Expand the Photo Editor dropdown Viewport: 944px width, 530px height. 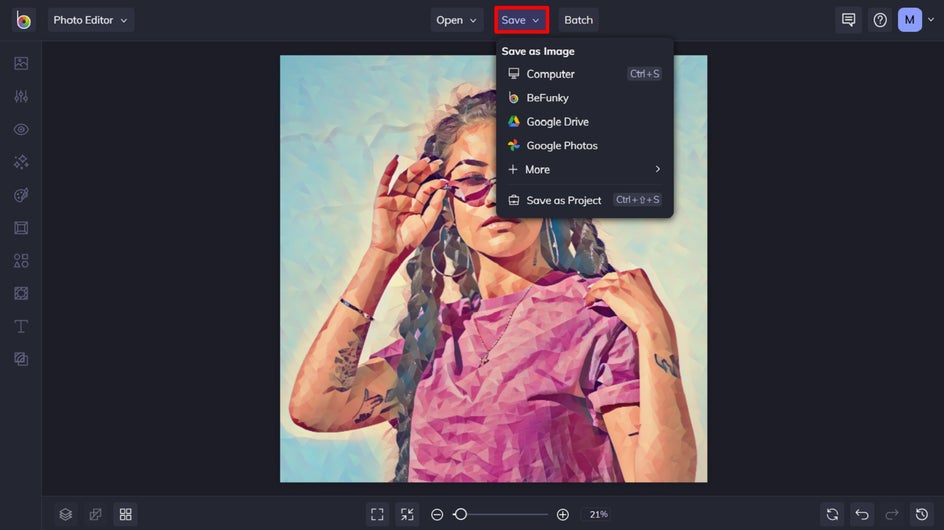(x=91, y=20)
